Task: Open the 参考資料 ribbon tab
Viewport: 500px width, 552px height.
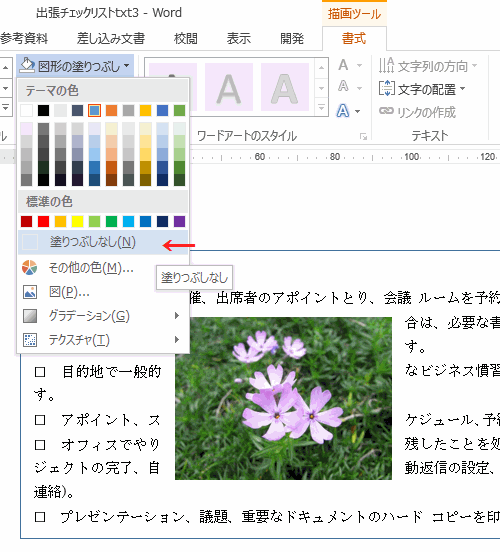Action: (x=24, y=38)
